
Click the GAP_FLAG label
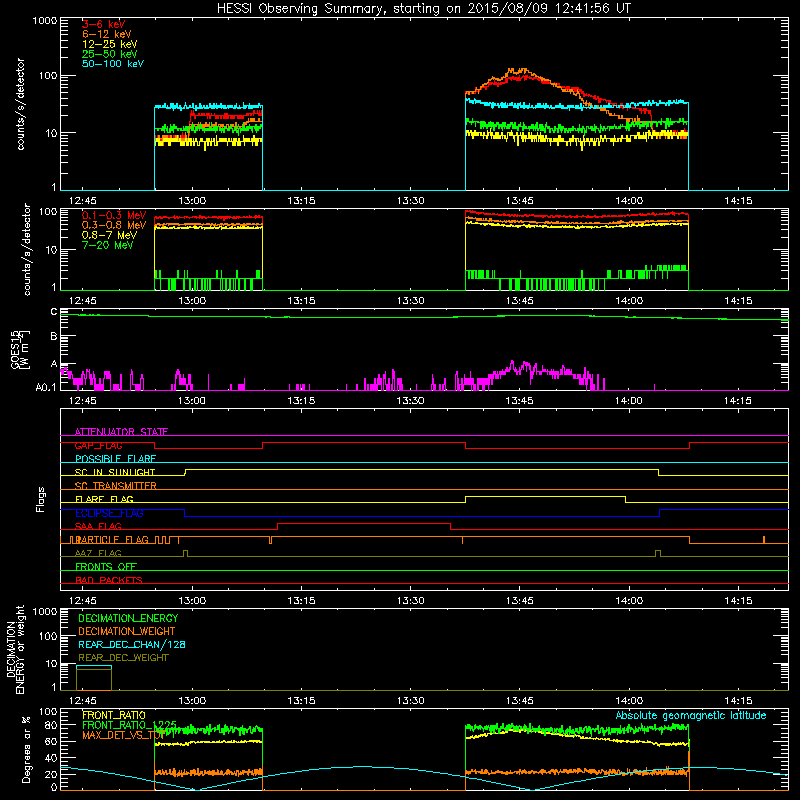click(98, 445)
